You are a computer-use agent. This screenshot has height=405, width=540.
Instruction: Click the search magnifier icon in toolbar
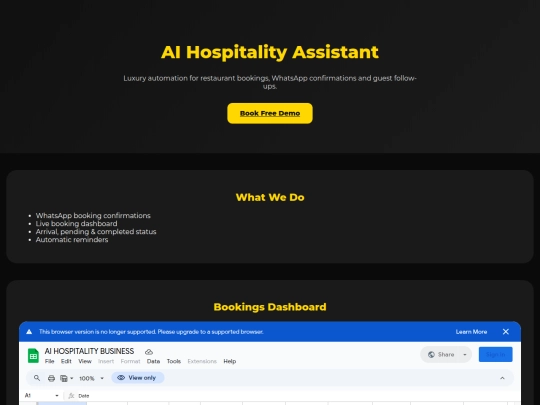coord(37,378)
